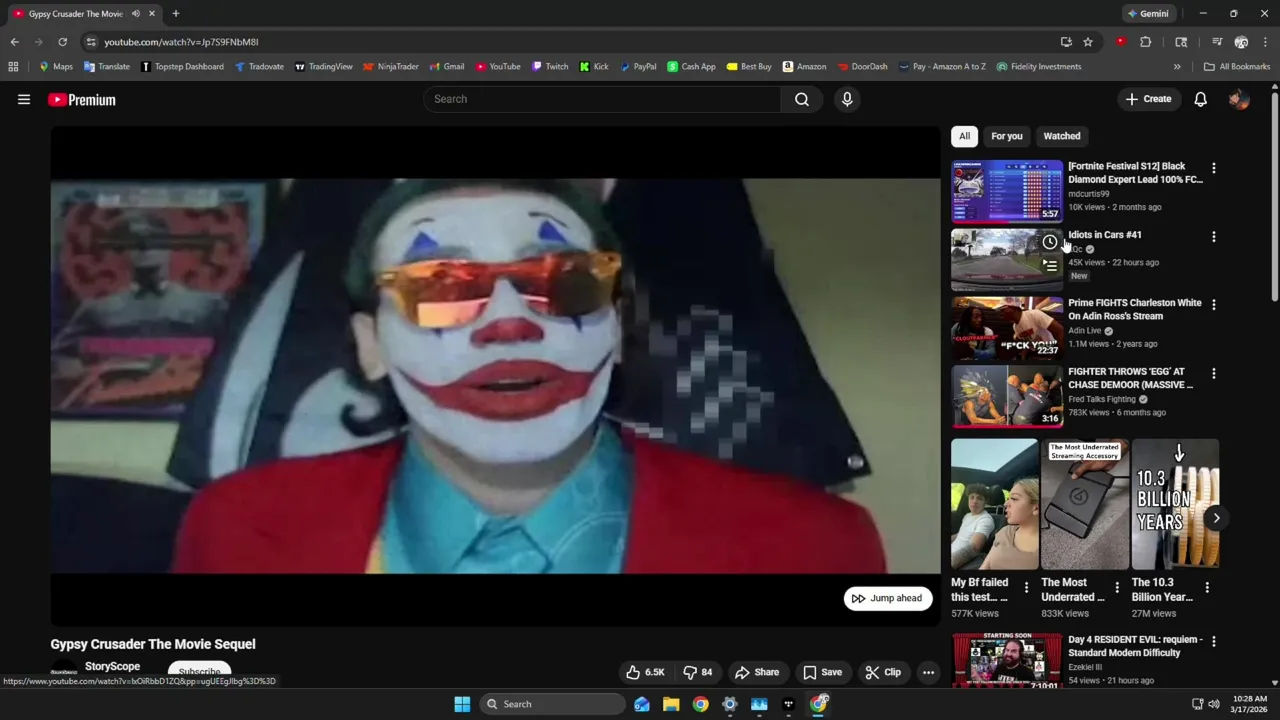Go back in browser history

point(14,42)
